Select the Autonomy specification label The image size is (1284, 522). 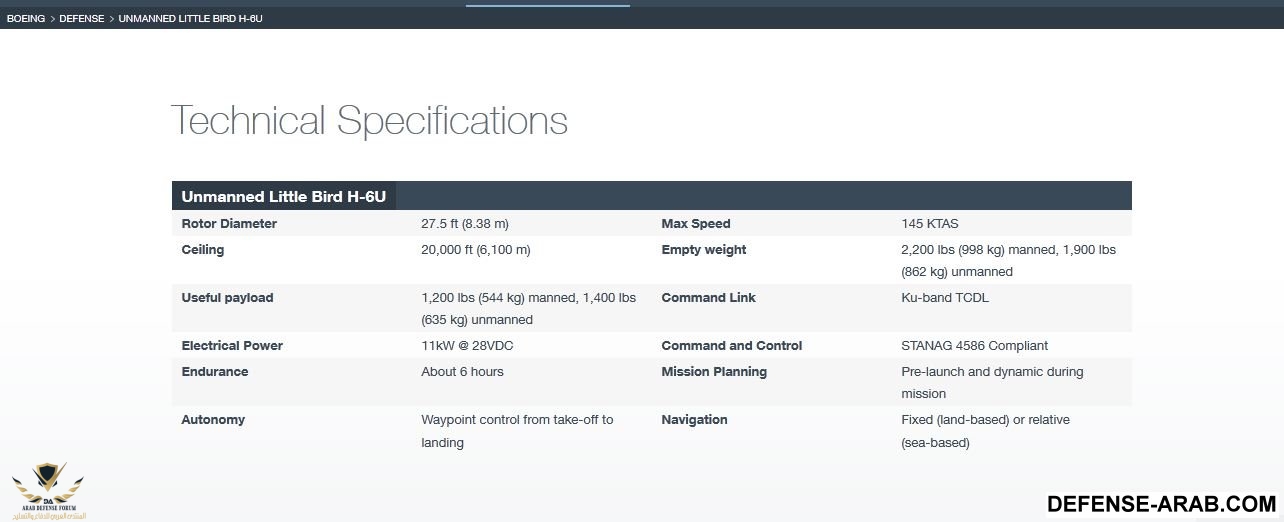[213, 420]
